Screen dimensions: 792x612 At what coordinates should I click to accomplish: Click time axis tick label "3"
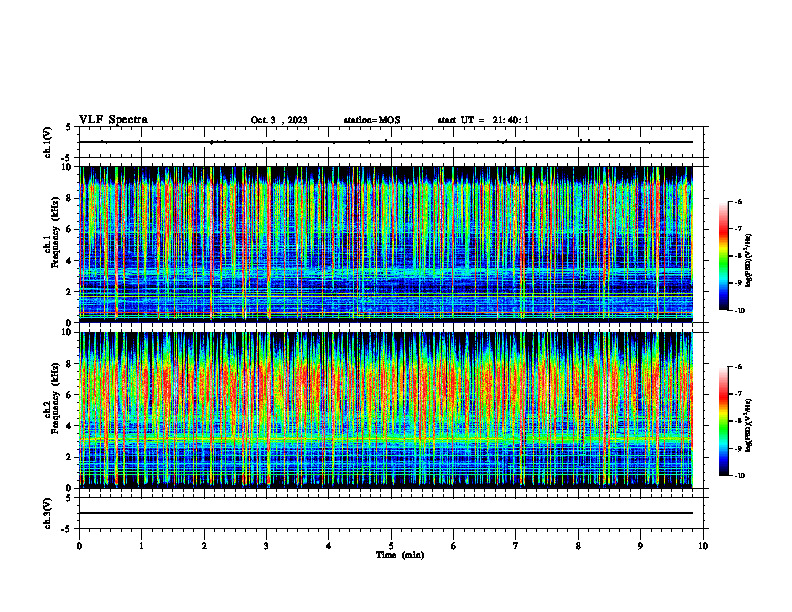click(266, 546)
